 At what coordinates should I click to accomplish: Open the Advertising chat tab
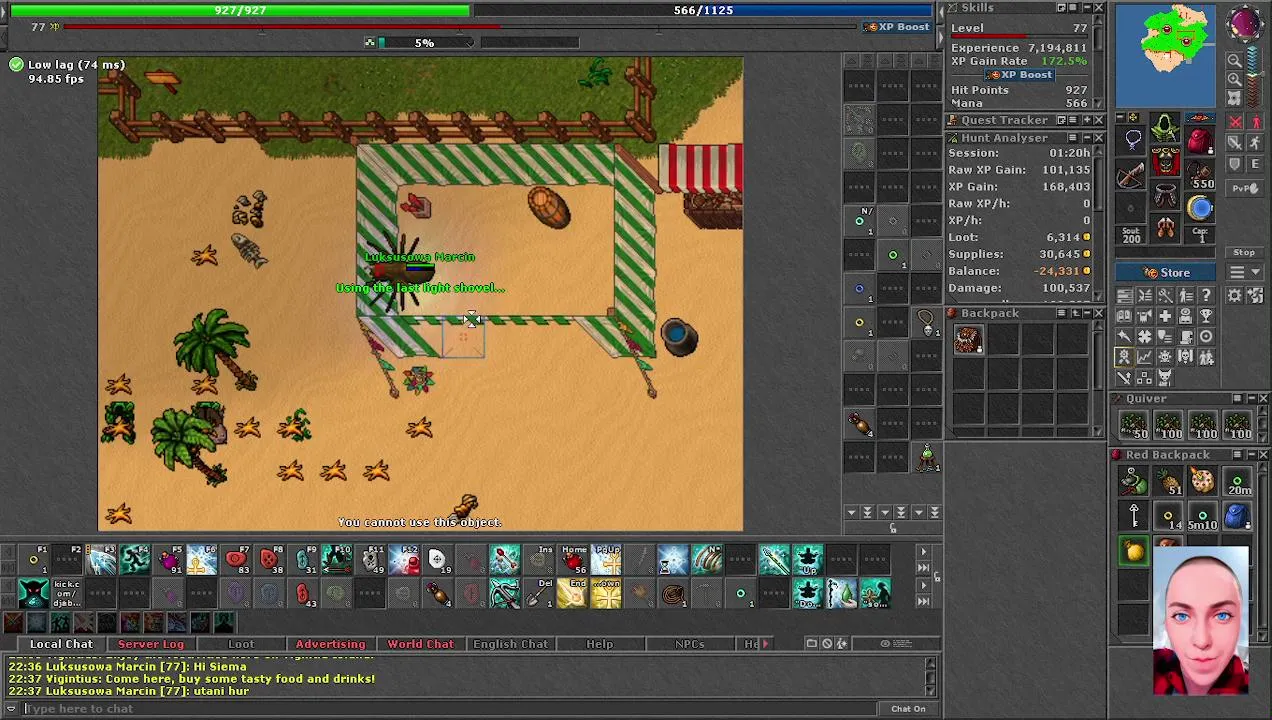click(330, 644)
